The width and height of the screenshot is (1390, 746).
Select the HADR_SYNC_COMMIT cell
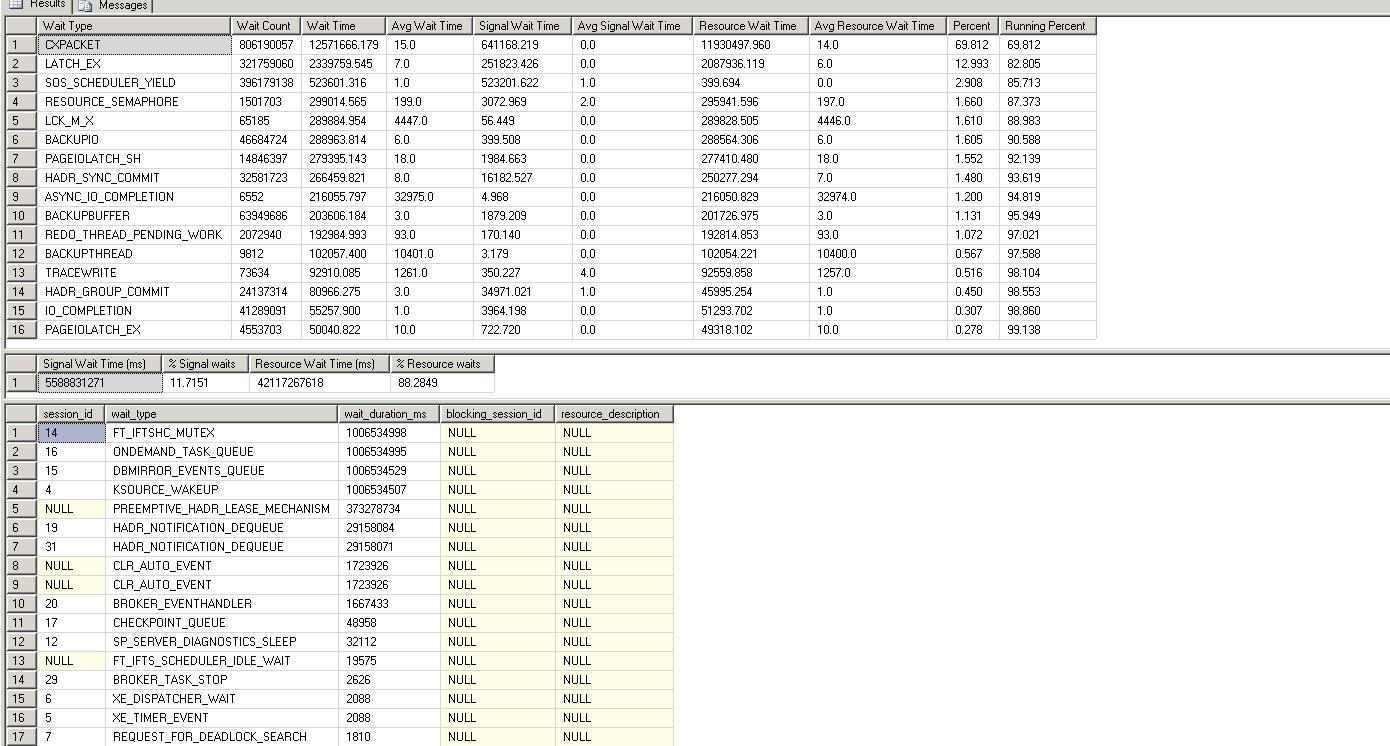click(134, 178)
